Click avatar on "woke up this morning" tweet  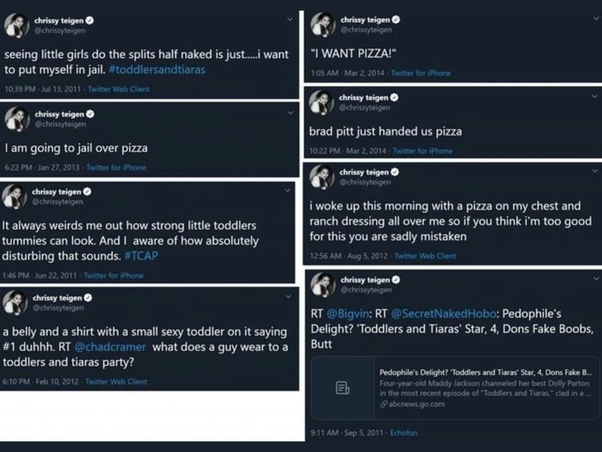(x=321, y=177)
